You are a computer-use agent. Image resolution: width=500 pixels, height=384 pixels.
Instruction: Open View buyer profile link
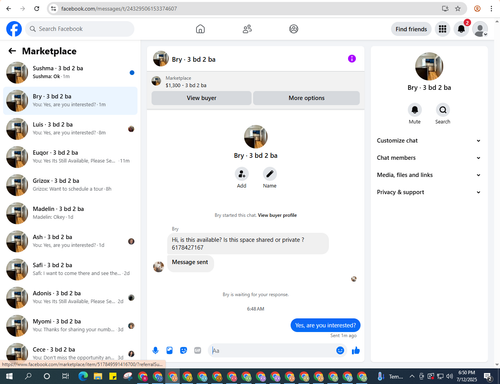(x=277, y=215)
